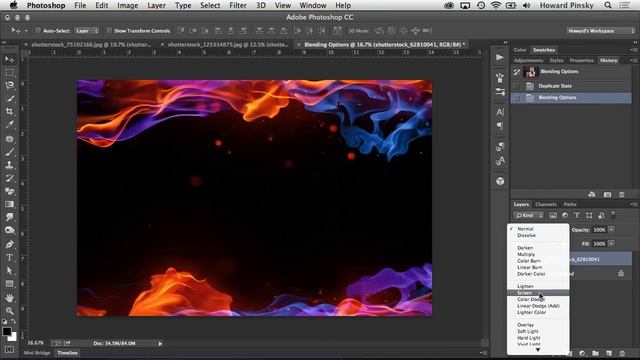This screenshot has height=360, width=640.
Task: Select the Zoom tool
Action: 9,311
